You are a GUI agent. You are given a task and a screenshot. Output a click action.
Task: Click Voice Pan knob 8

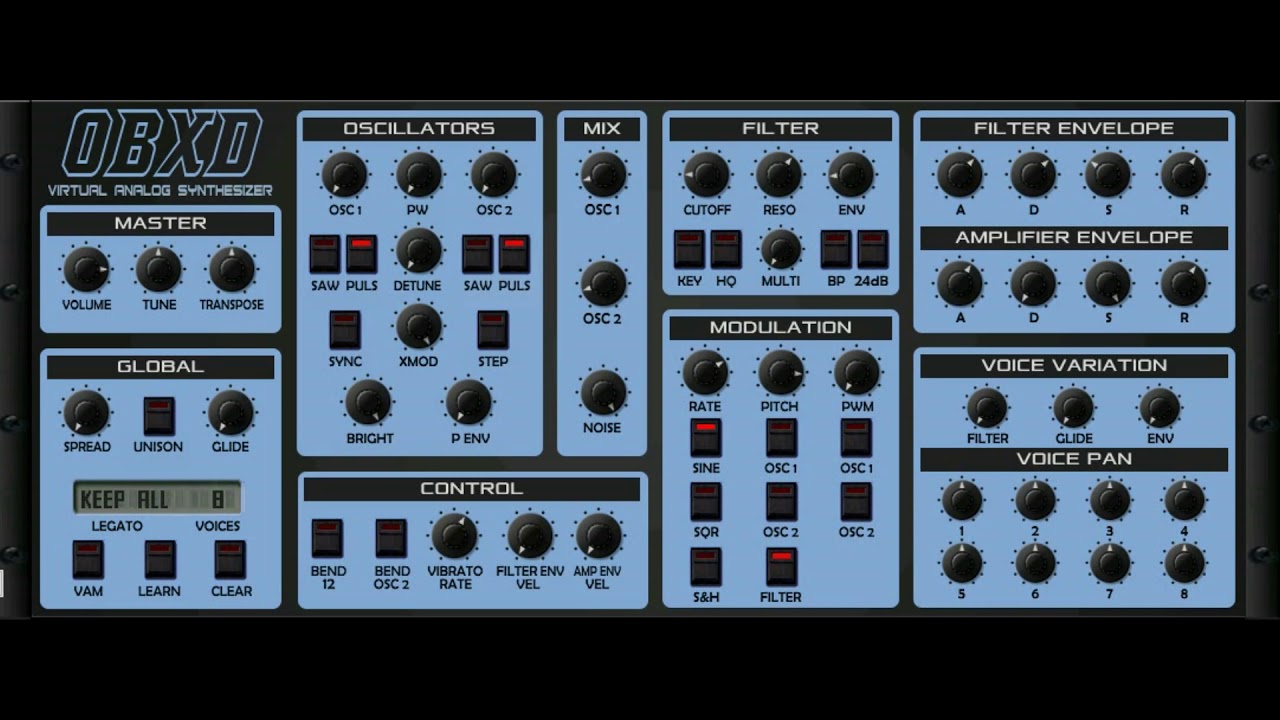click(1184, 564)
